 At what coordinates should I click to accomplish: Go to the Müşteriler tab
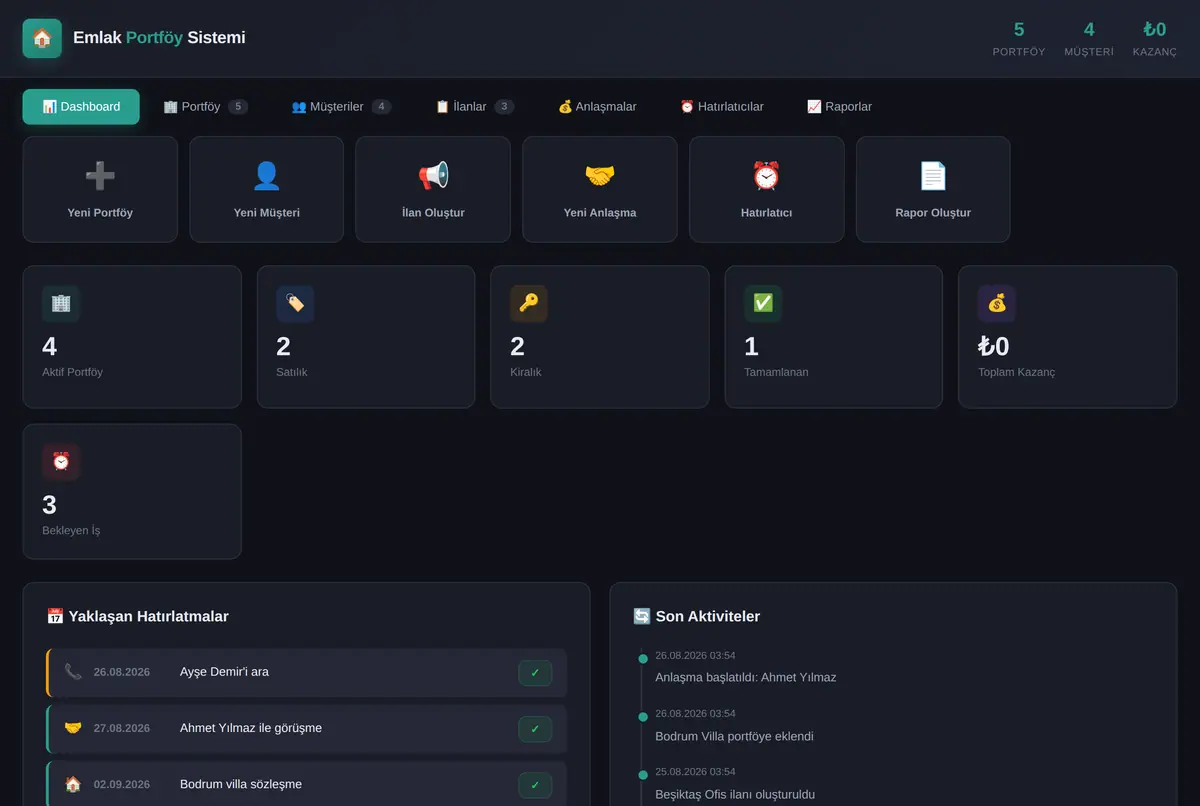point(341,107)
